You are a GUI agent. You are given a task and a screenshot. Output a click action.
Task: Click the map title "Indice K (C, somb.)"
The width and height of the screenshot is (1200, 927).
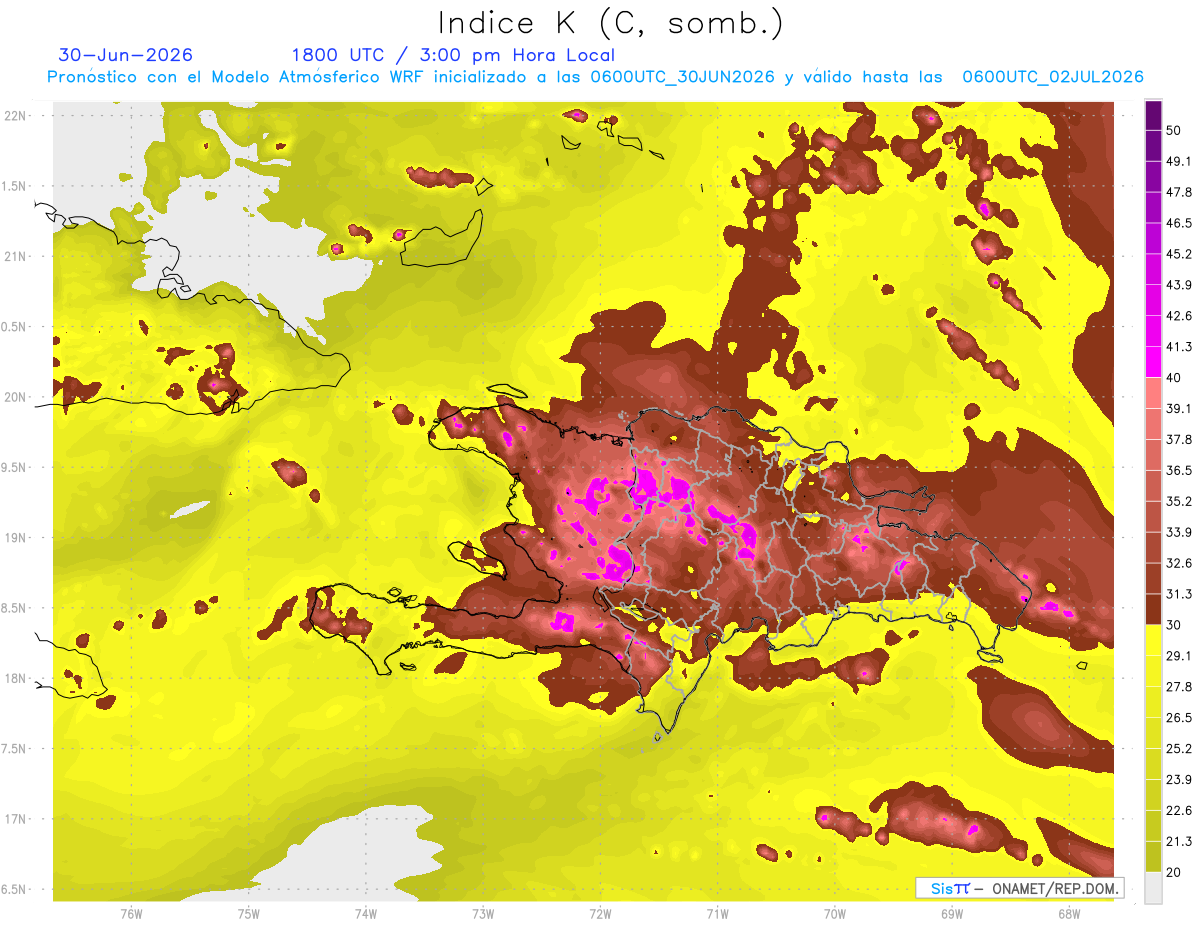coord(610,22)
